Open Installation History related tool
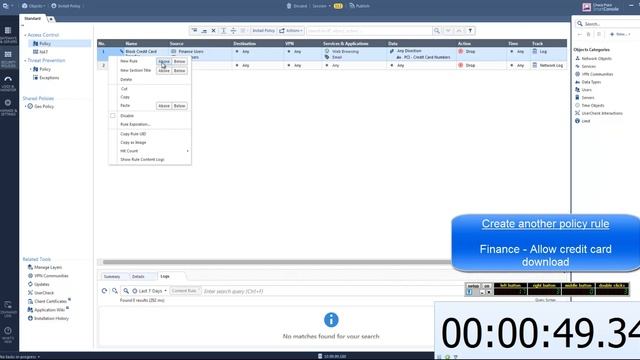The image size is (640, 360). [x=48, y=318]
